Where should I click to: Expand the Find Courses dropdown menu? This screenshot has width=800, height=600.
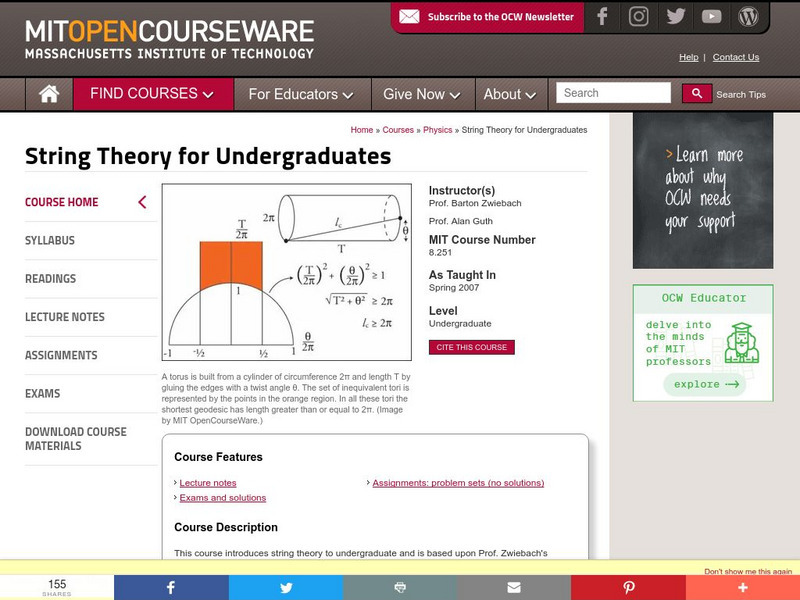(152, 94)
